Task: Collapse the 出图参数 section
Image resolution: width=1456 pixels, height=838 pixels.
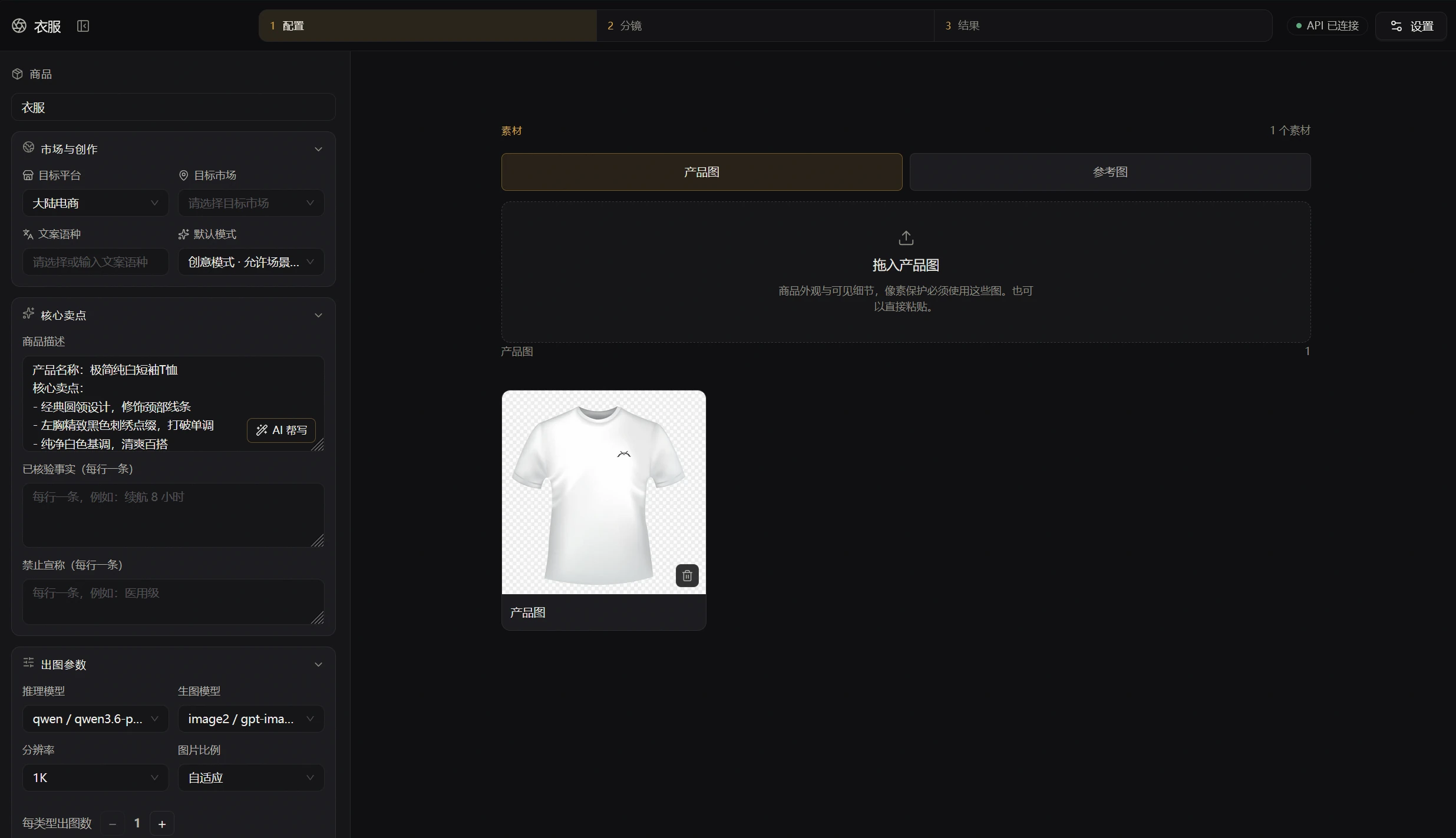Action: pos(318,664)
